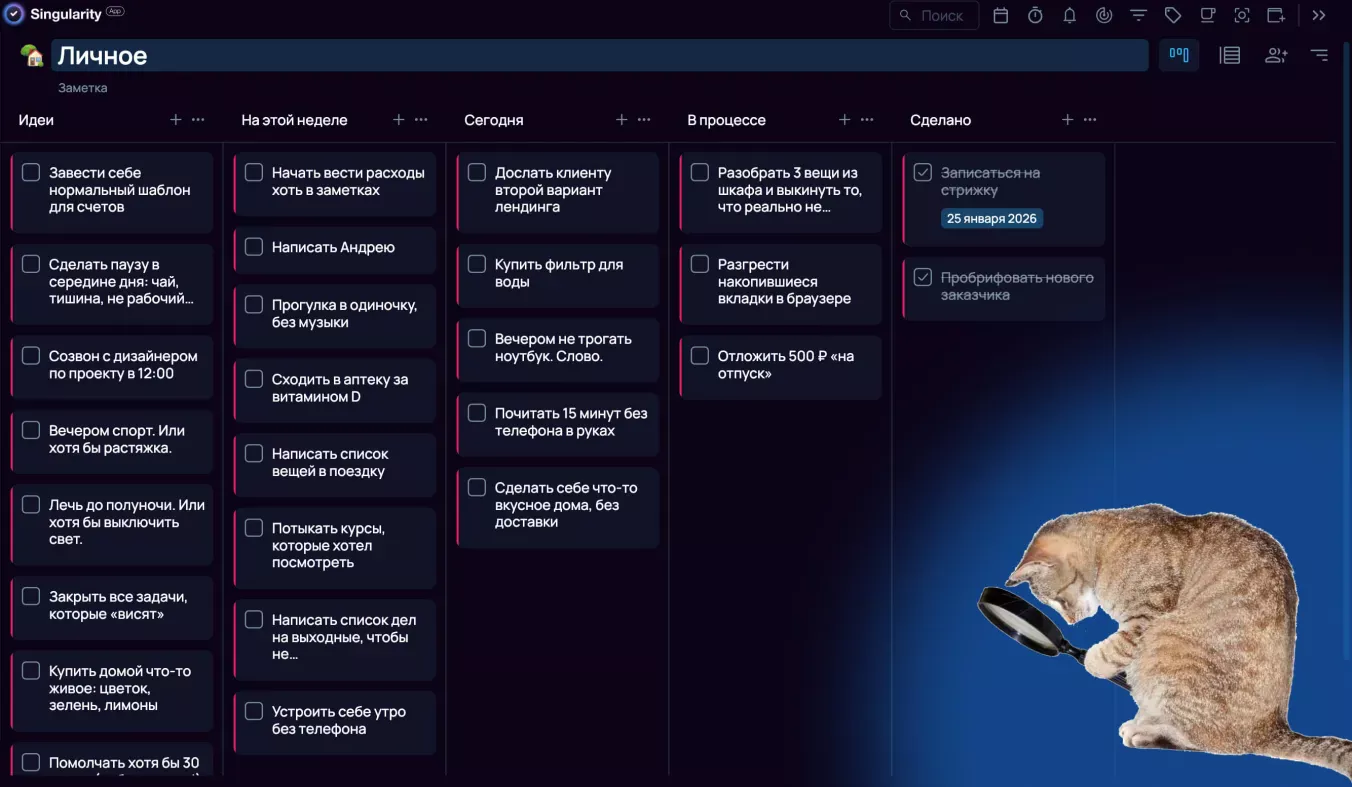The width and height of the screenshot is (1352, 787).
Task: Check off 'Дослать клиенту второй вариант' task
Action: click(477, 173)
